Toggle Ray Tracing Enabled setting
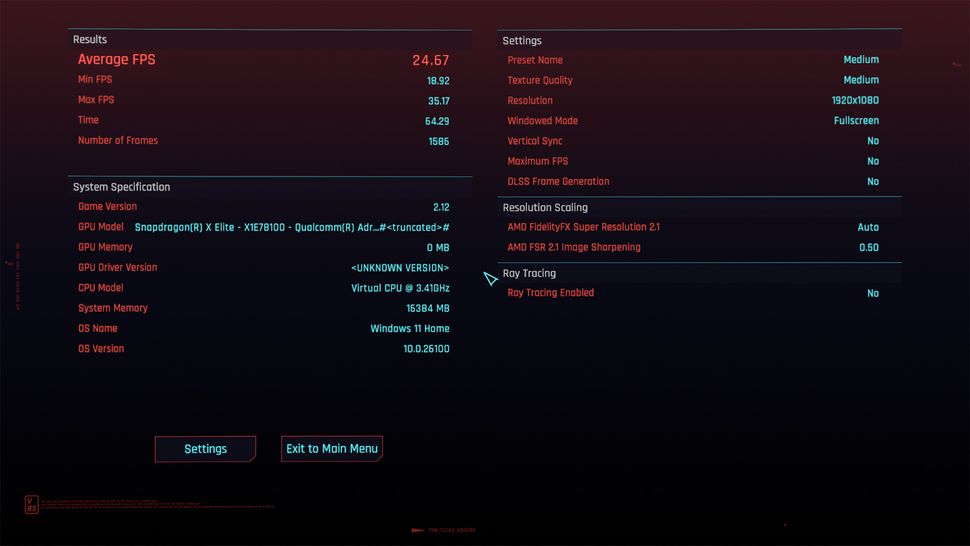The image size is (970, 546). [872, 294]
